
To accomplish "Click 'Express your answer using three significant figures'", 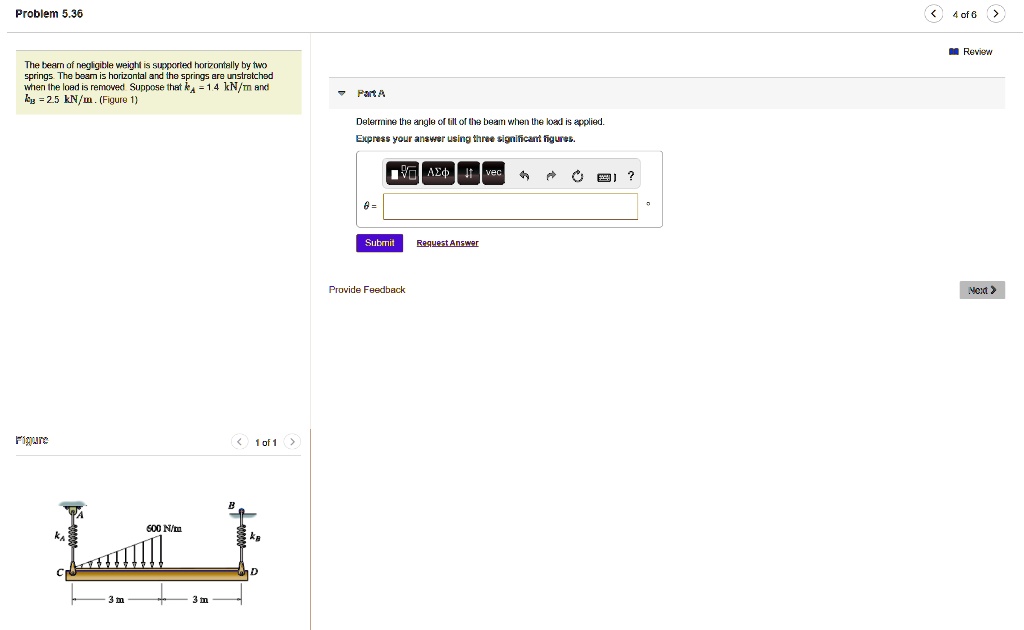I will 466,138.
